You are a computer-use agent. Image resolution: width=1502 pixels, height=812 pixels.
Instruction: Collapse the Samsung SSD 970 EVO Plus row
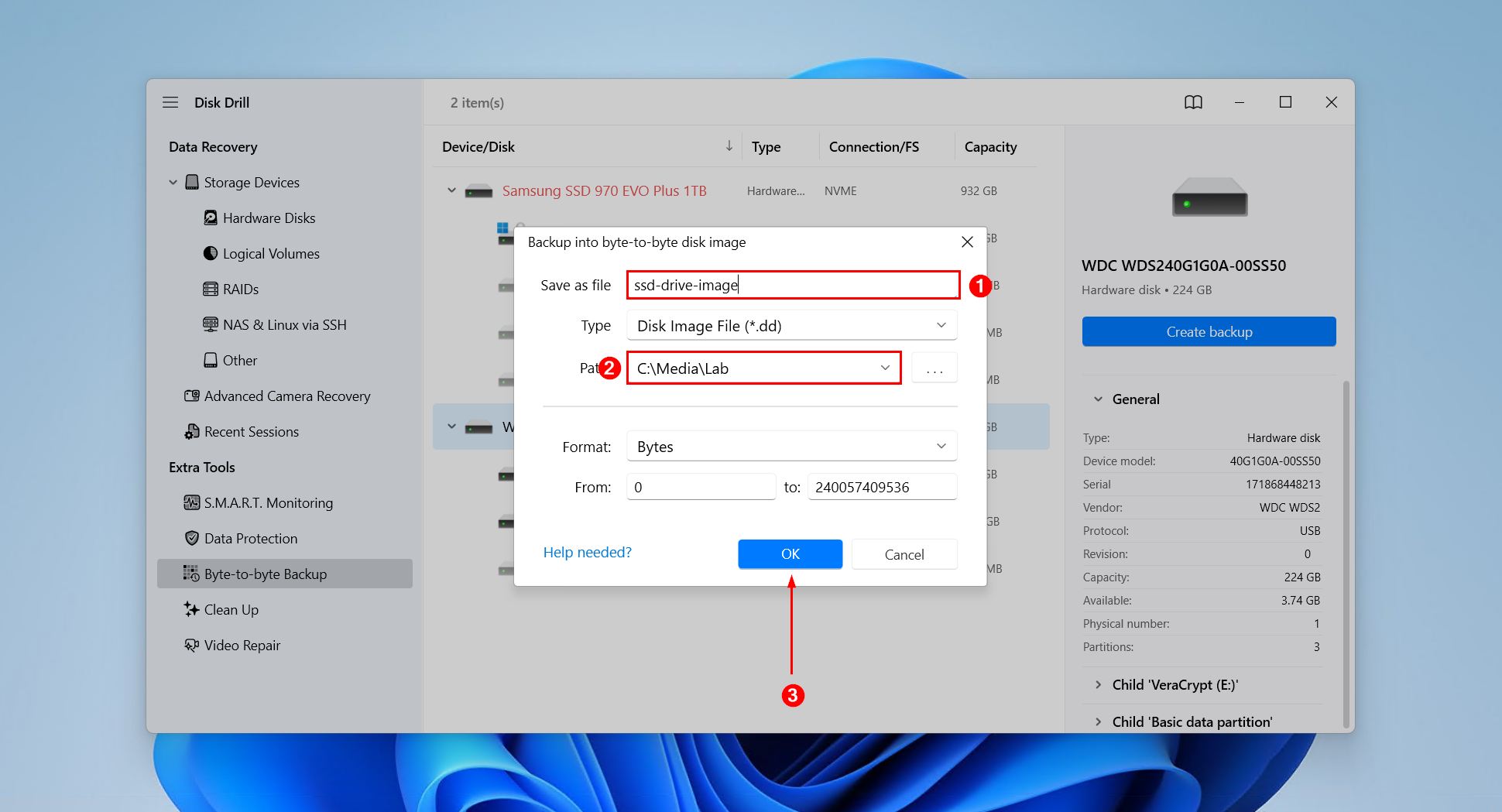pyautogui.click(x=451, y=190)
